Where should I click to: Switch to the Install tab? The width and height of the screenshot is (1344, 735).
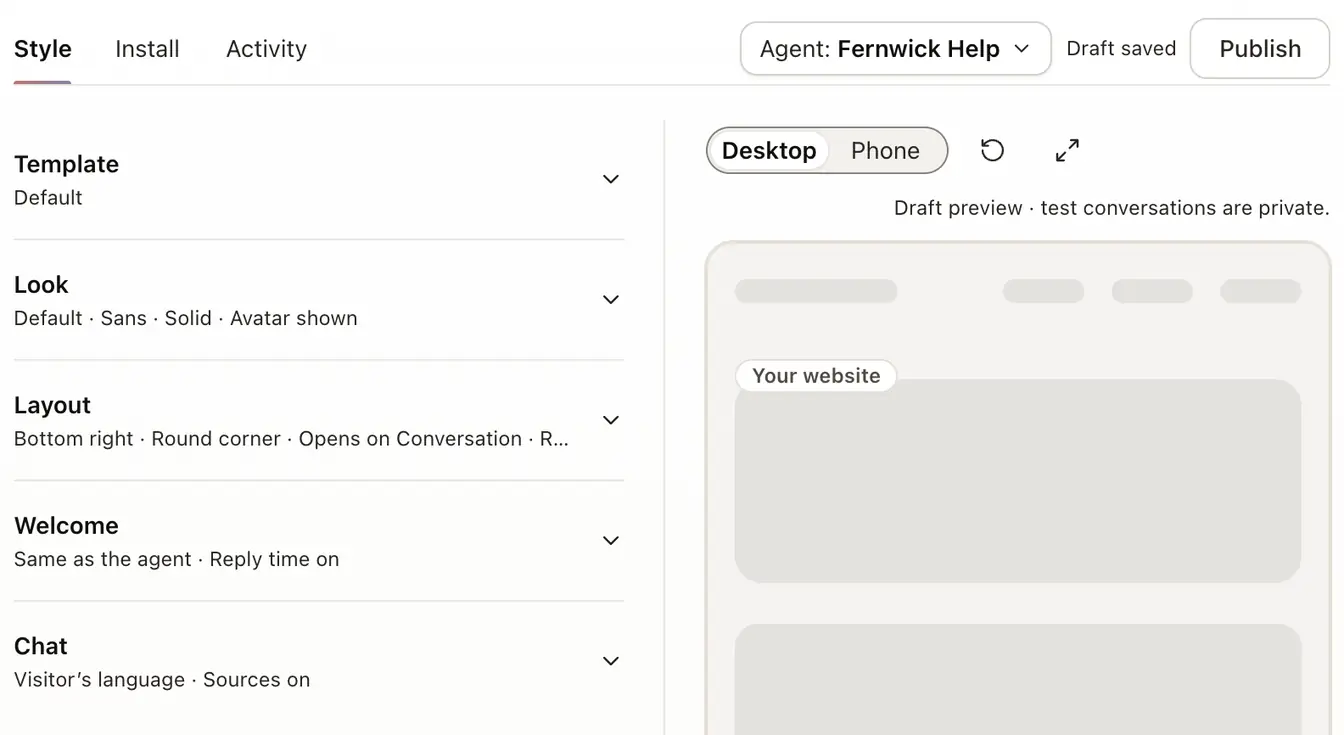pyautogui.click(x=147, y=49)
